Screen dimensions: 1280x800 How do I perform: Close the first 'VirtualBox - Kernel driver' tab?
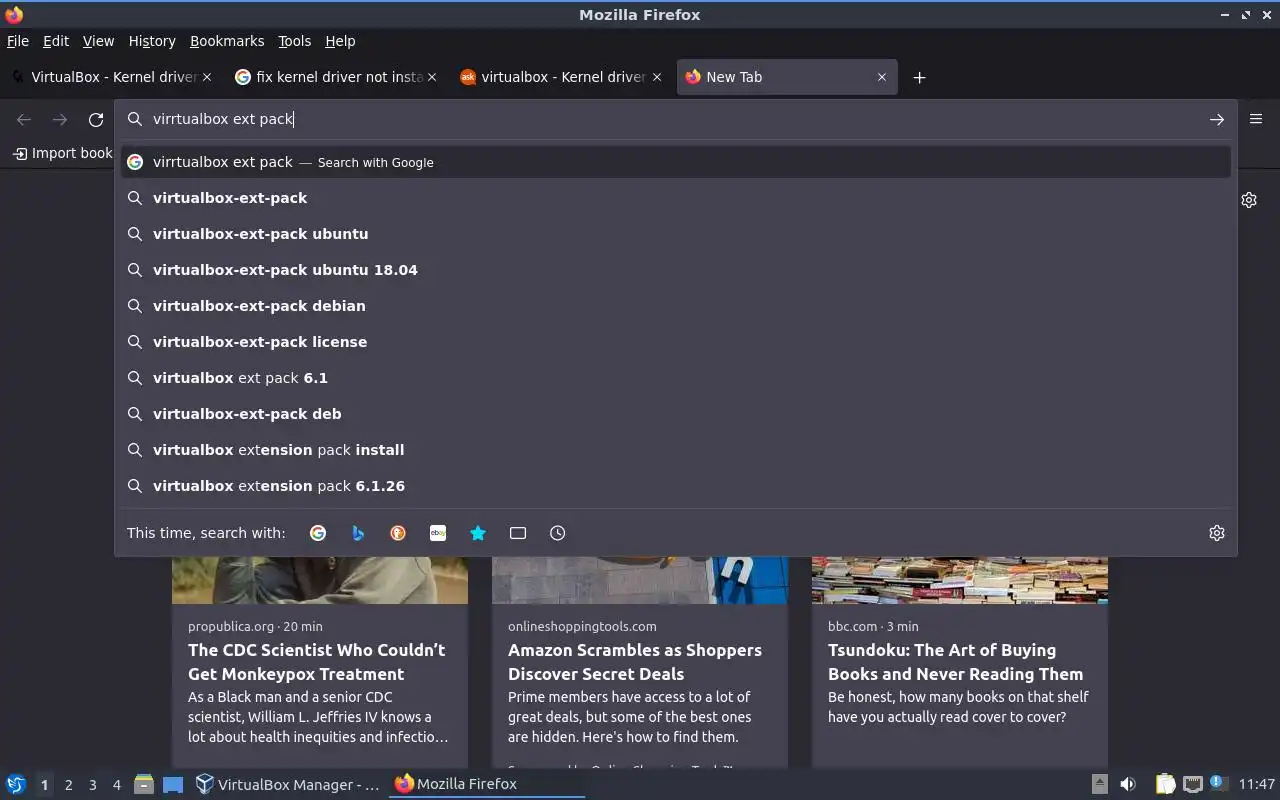[x=207, y=77]
